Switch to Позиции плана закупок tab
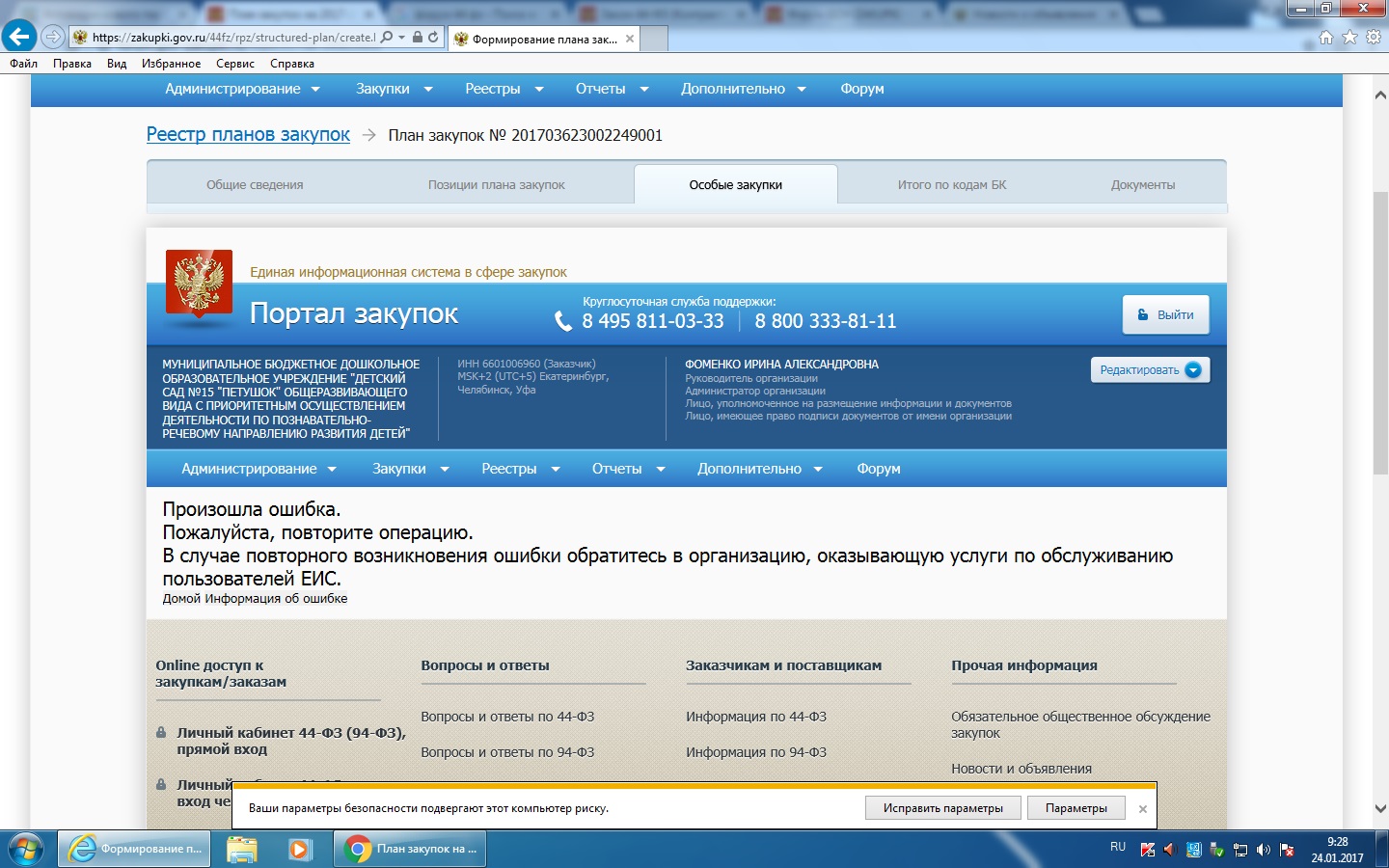The image size is (1389, 868). (x=496, y=185)
